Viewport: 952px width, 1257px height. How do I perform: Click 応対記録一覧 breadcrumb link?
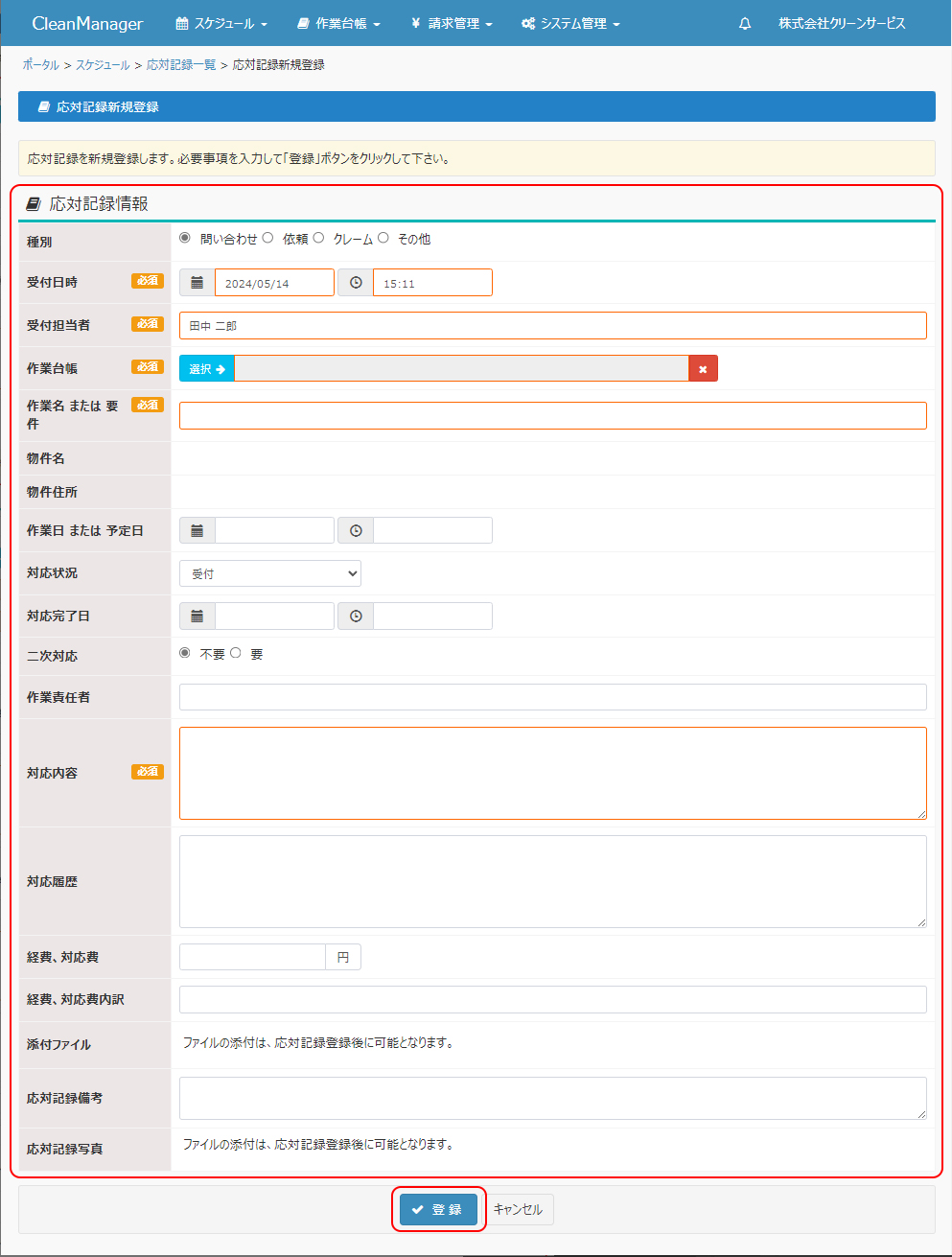(181, 65)
